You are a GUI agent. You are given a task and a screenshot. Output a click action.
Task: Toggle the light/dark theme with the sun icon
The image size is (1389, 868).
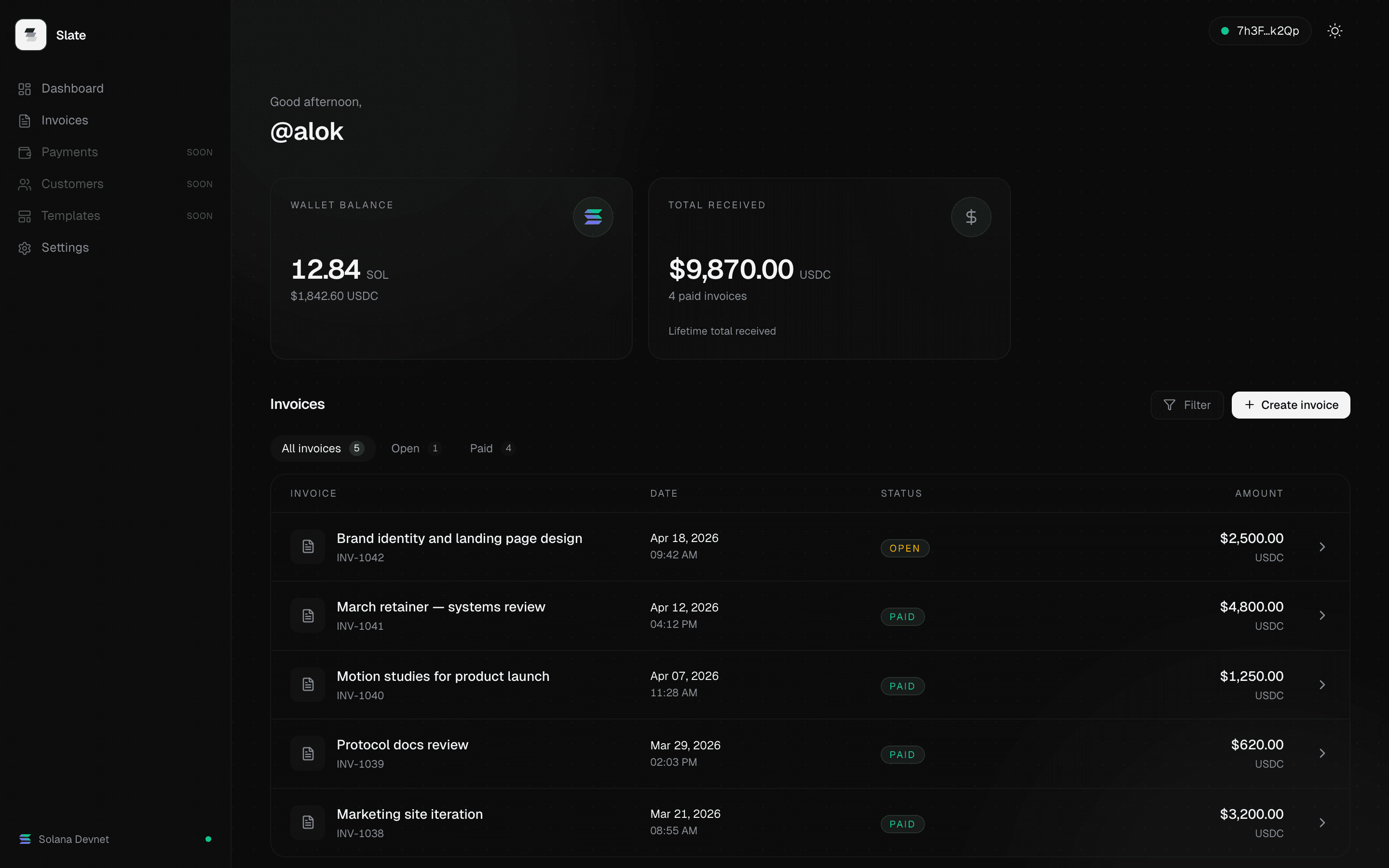point(1335,30)
